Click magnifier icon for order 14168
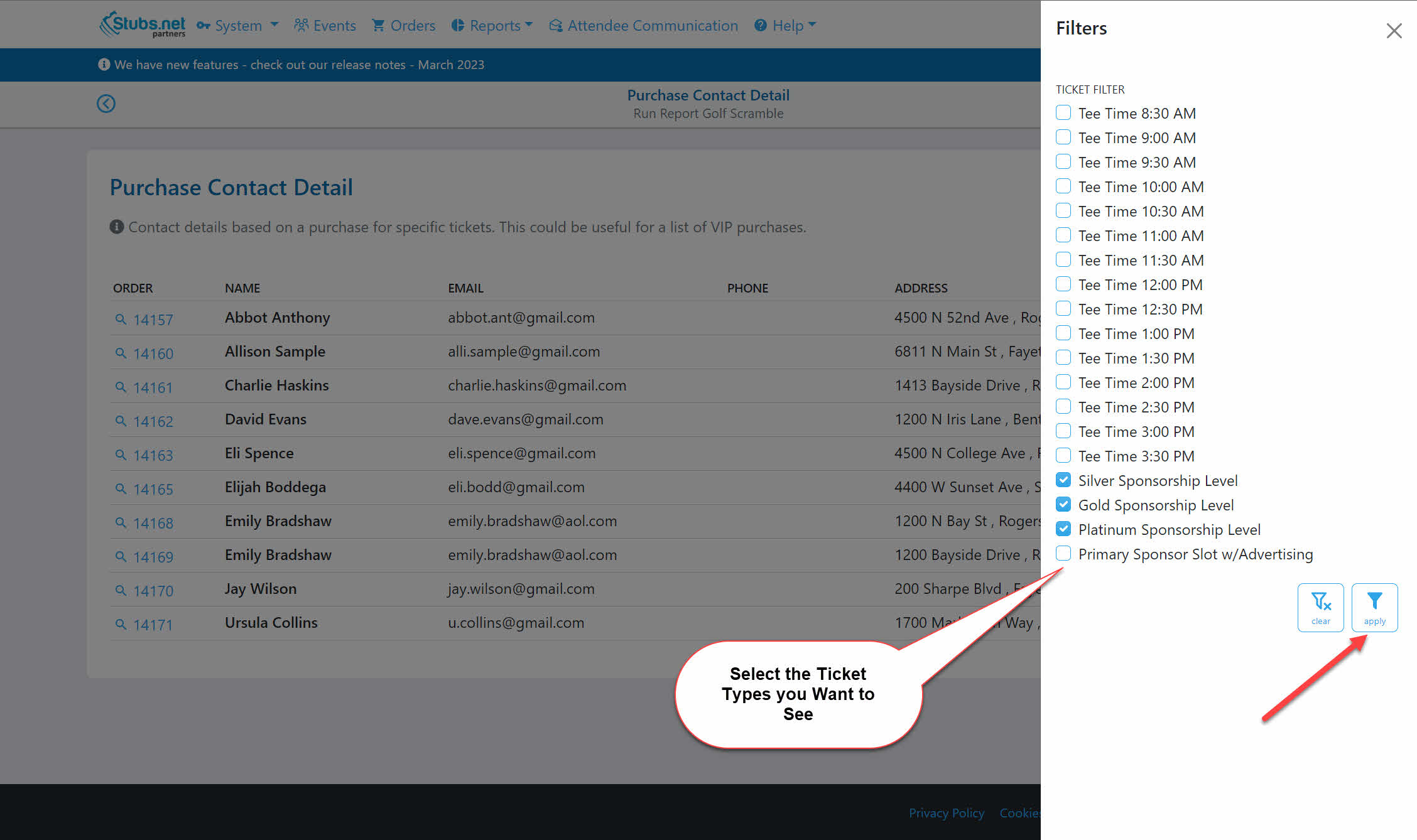The width and height of the screenshot is (1417, 840). [121, 523]
